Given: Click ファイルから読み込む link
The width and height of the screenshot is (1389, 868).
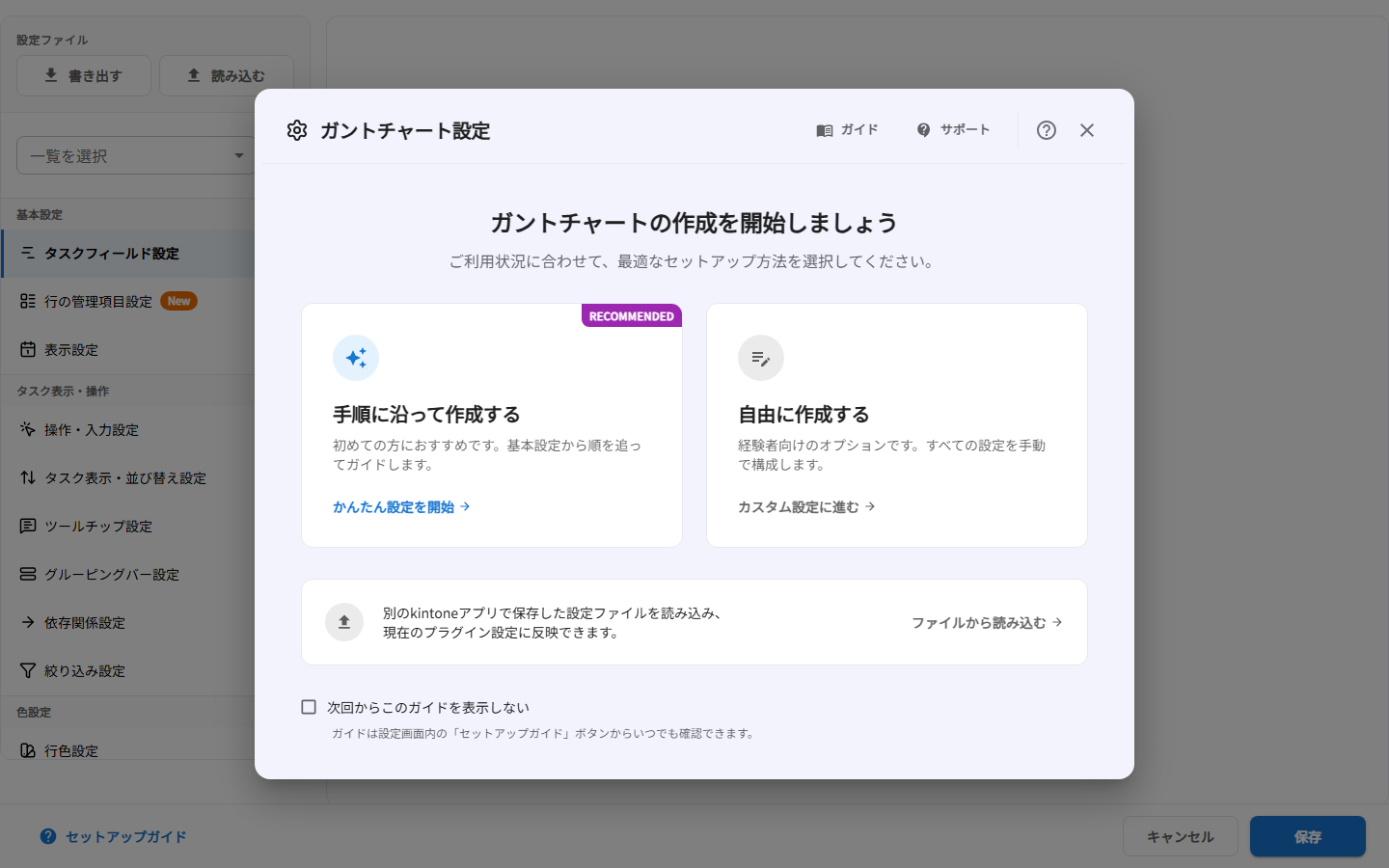Looking at the screenshot, I should [x=987, y=623].
